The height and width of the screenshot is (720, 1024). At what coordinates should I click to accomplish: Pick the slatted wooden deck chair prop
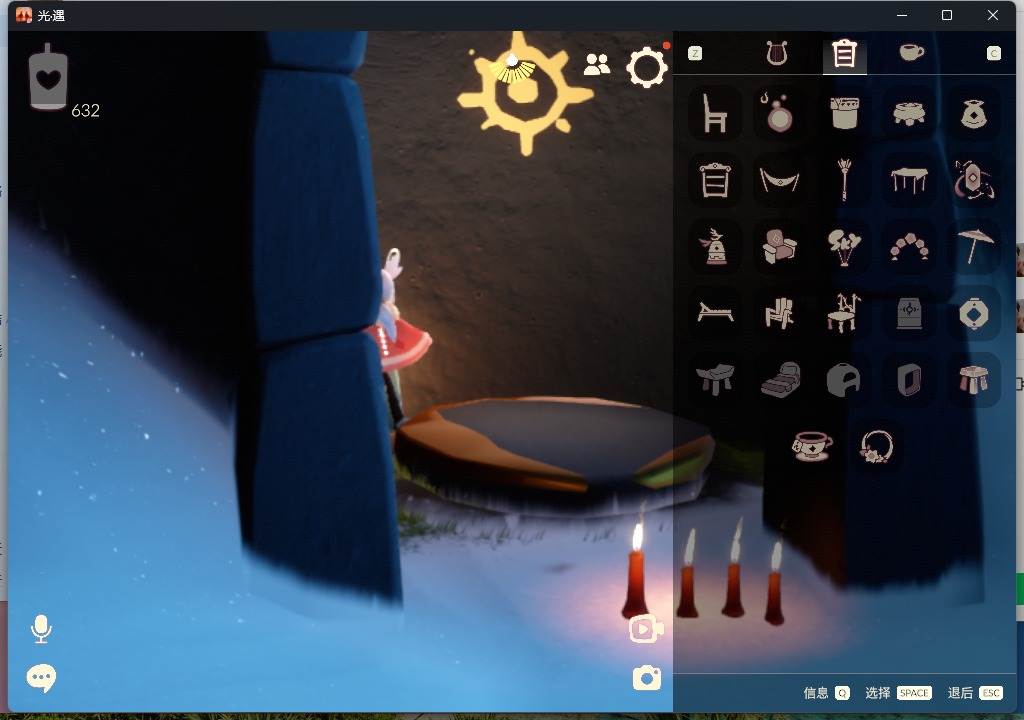pos(778,313)
